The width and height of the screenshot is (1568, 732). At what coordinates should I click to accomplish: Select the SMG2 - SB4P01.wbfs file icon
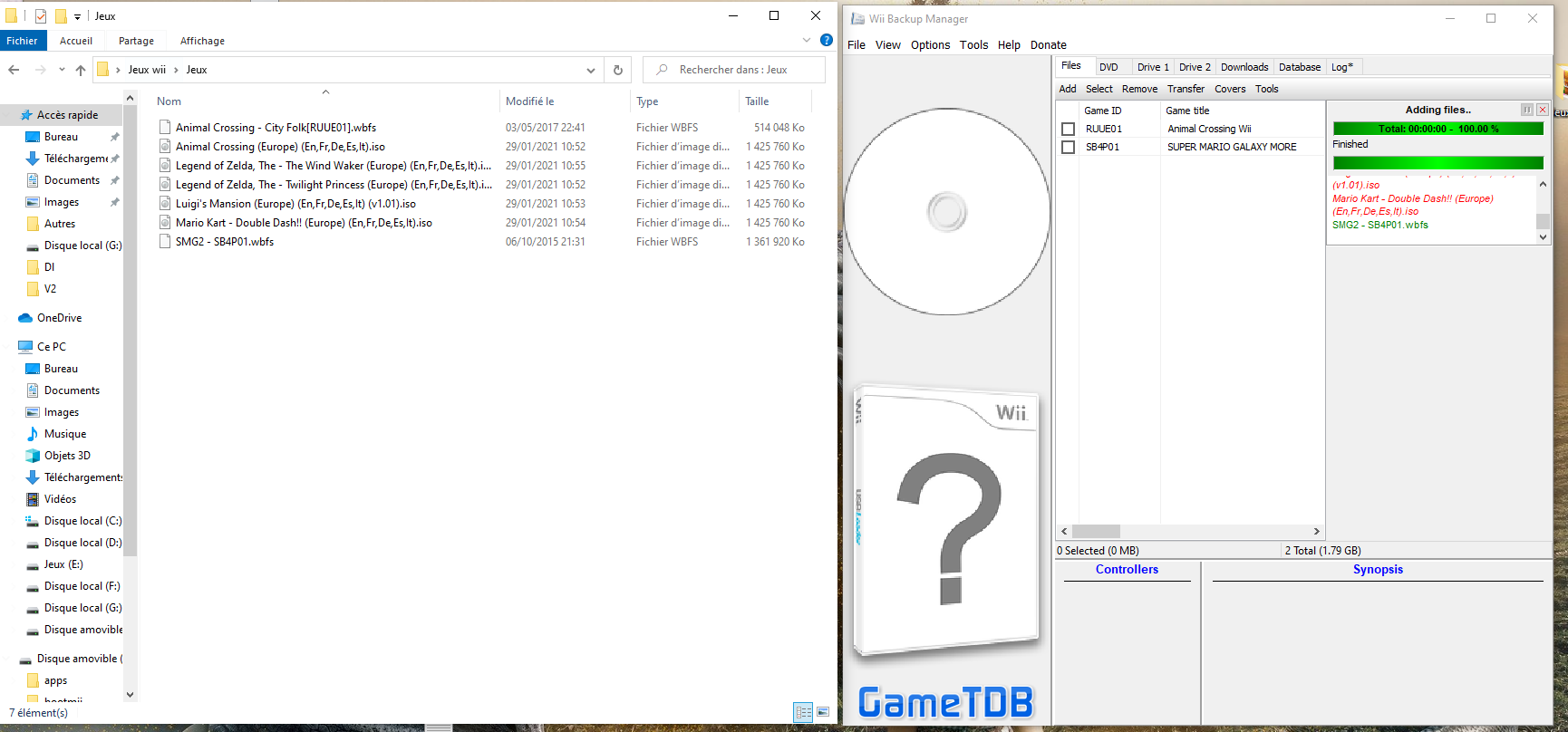tap(165, 242)
